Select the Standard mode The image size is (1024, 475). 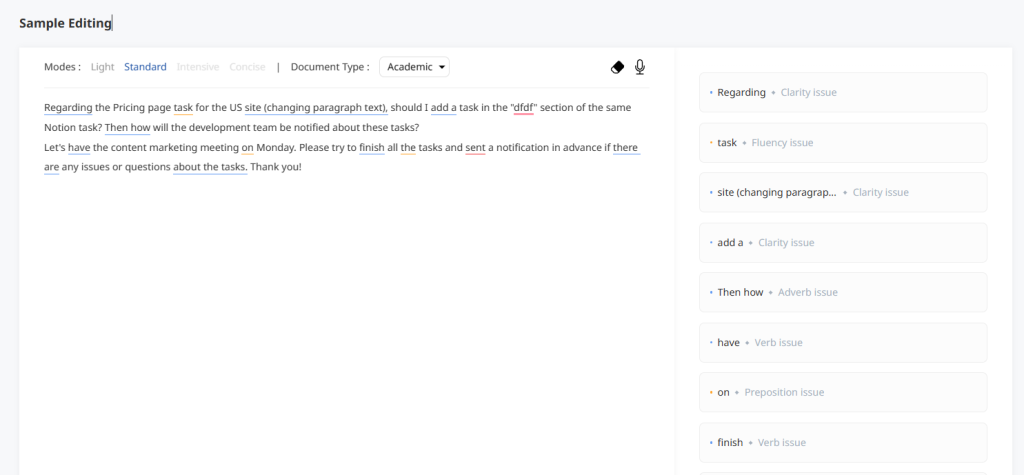pyautogui.click(x=145, y=67)
